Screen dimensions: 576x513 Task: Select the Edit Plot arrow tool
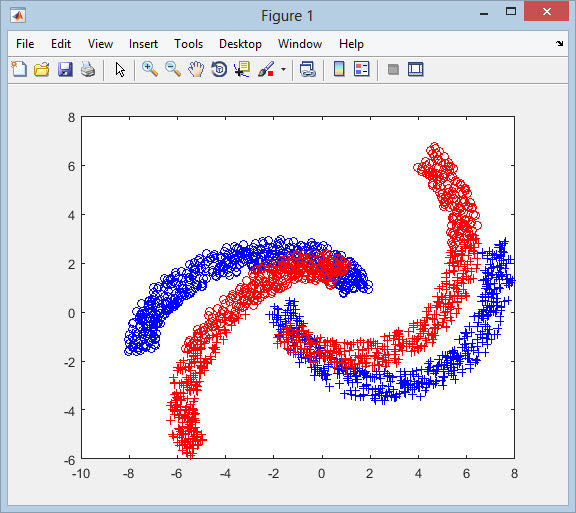[x=120, y=69]
